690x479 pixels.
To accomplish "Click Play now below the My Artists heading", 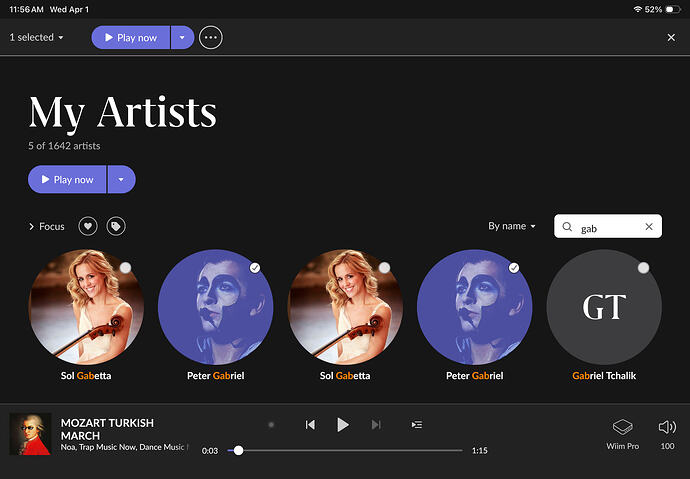I will [67, 180].
